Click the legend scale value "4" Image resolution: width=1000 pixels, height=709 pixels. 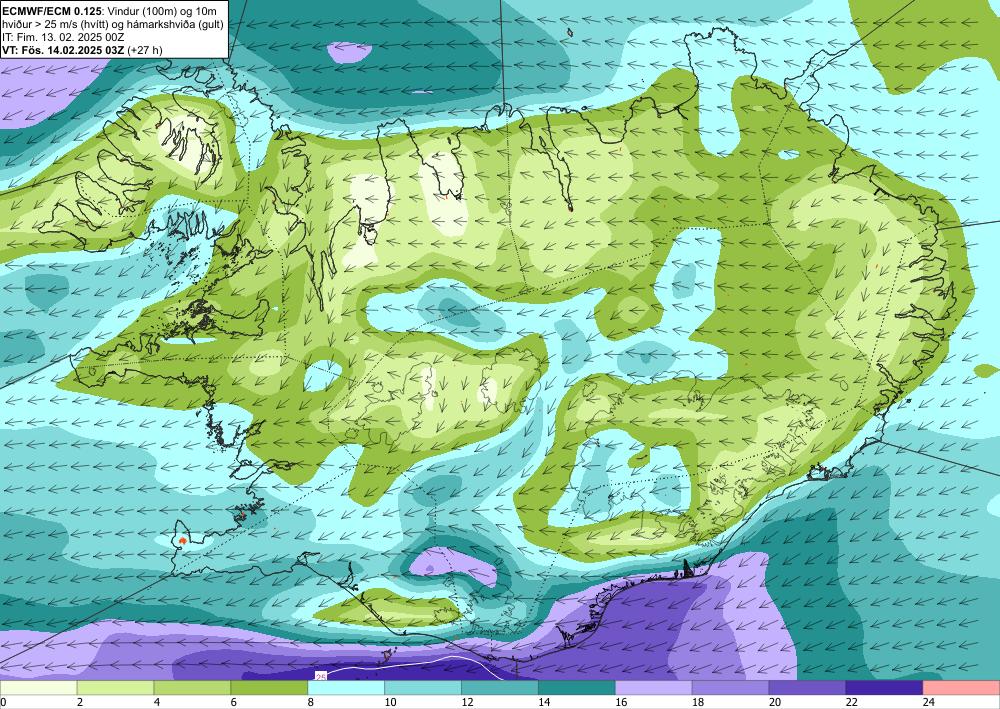[157, 702]
